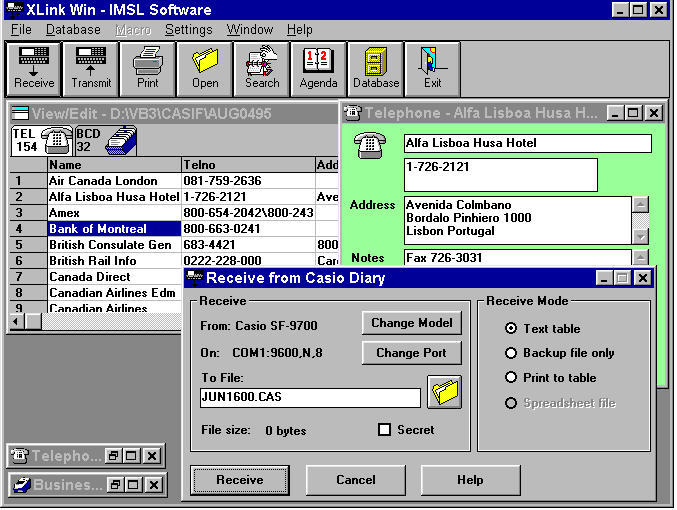The width and height of the screenshot is (677, 510).
Task: Select the Print to table radio button
Action: (511, 377)
